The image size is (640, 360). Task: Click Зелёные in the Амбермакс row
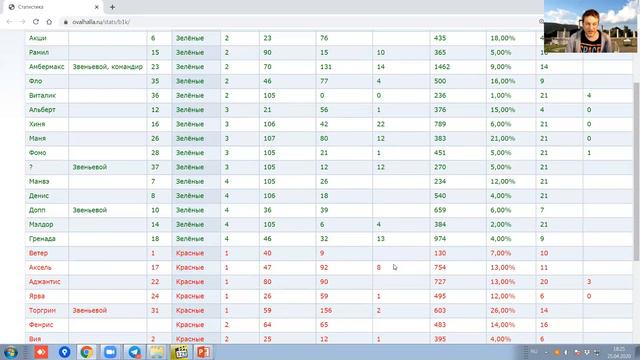pos(190,67)
